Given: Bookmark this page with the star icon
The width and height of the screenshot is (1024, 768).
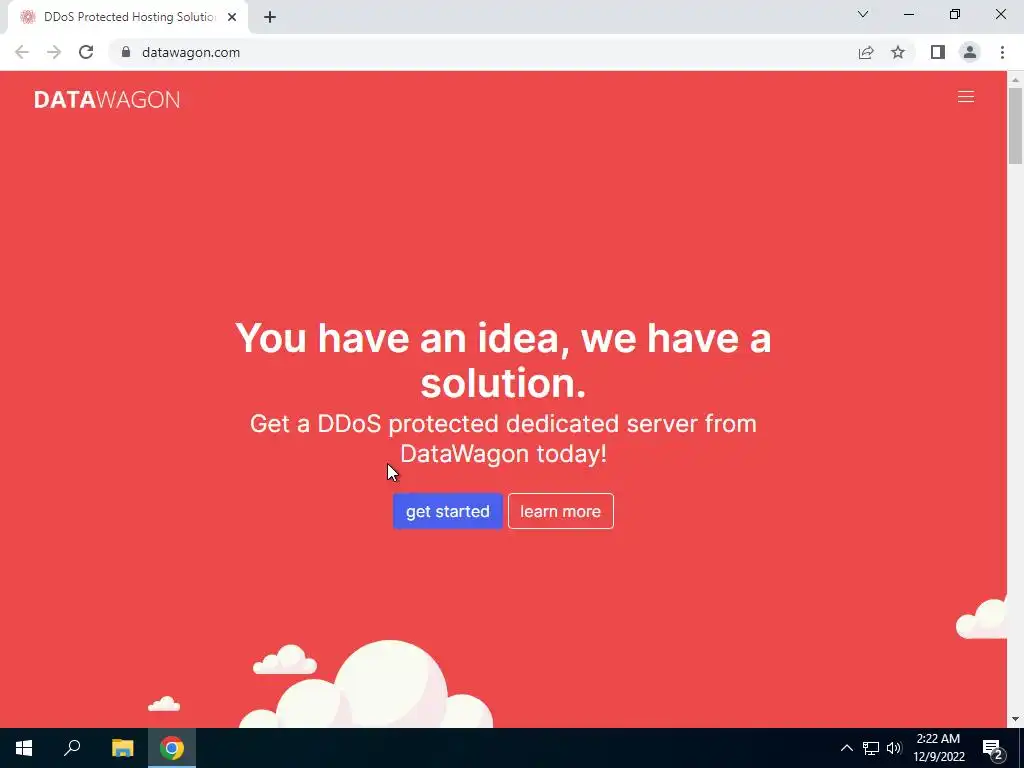Looking at the screenshot, I should [x=898, y=52].
